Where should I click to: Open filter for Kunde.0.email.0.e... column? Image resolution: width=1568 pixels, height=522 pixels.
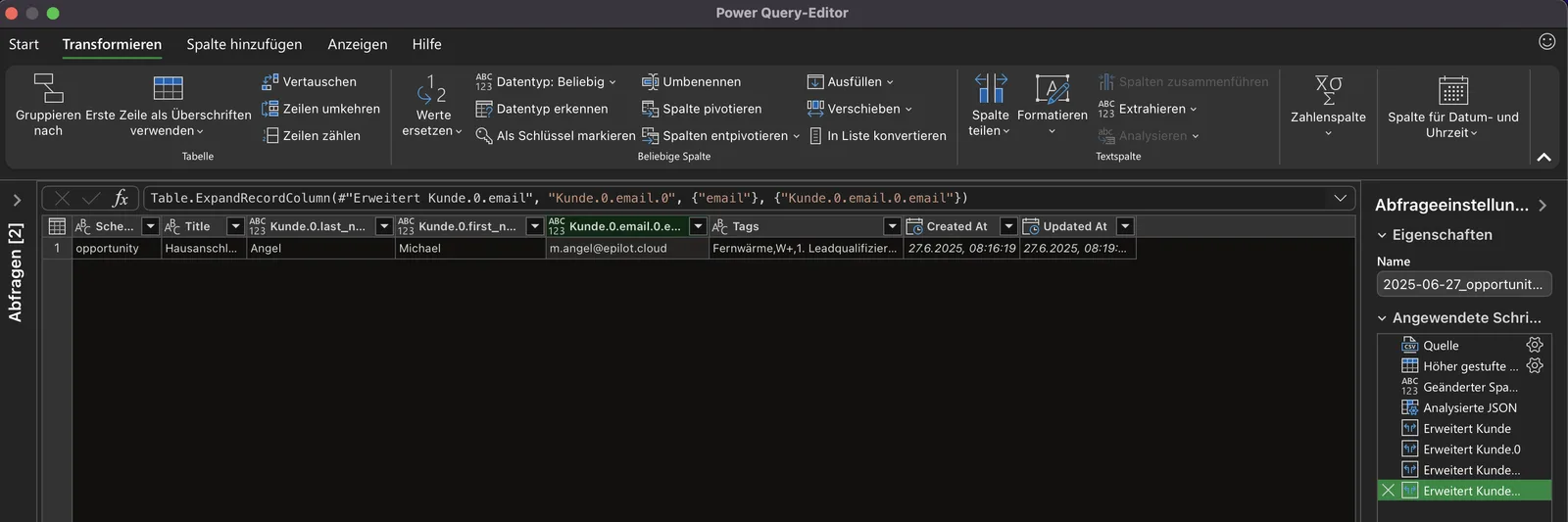tap(698, 226)
